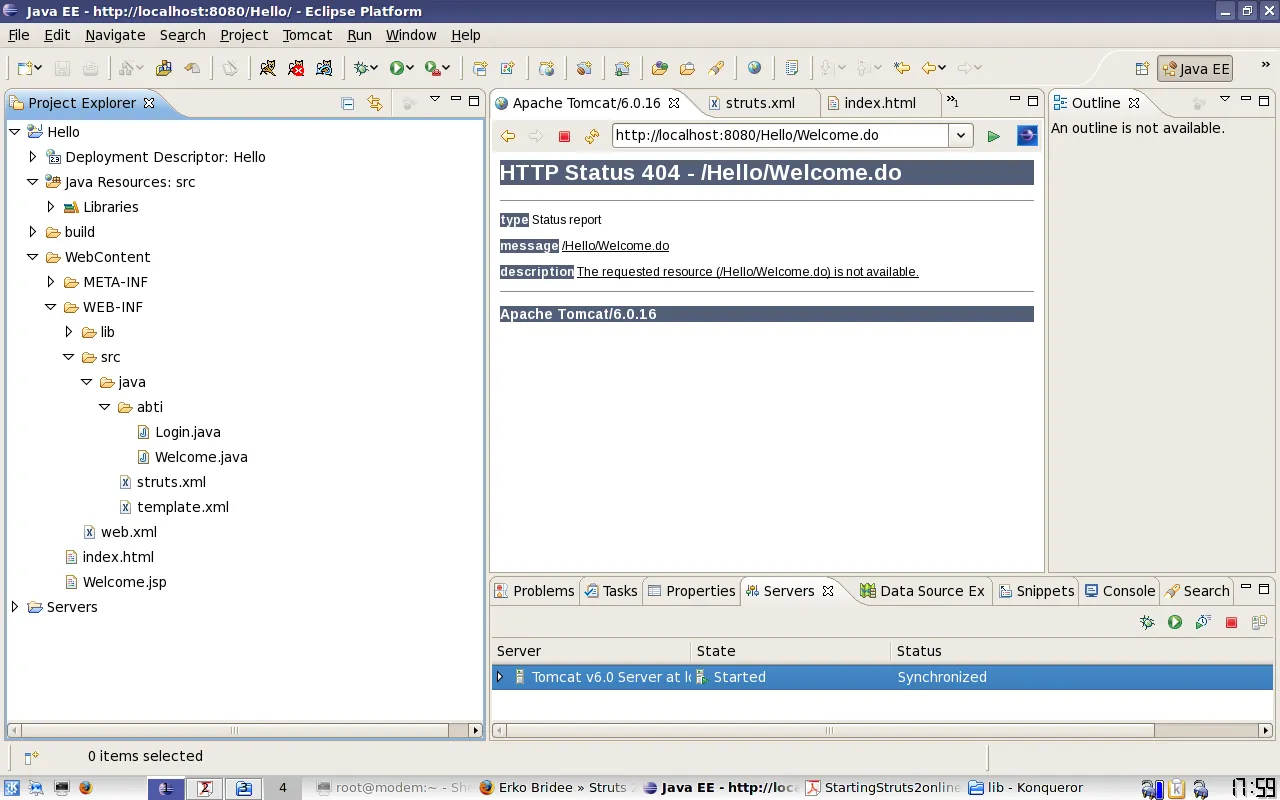The image size is (1280, 800).
Task: Open Firefox from the desktop taskbar
Action: [x=85, y=788]
